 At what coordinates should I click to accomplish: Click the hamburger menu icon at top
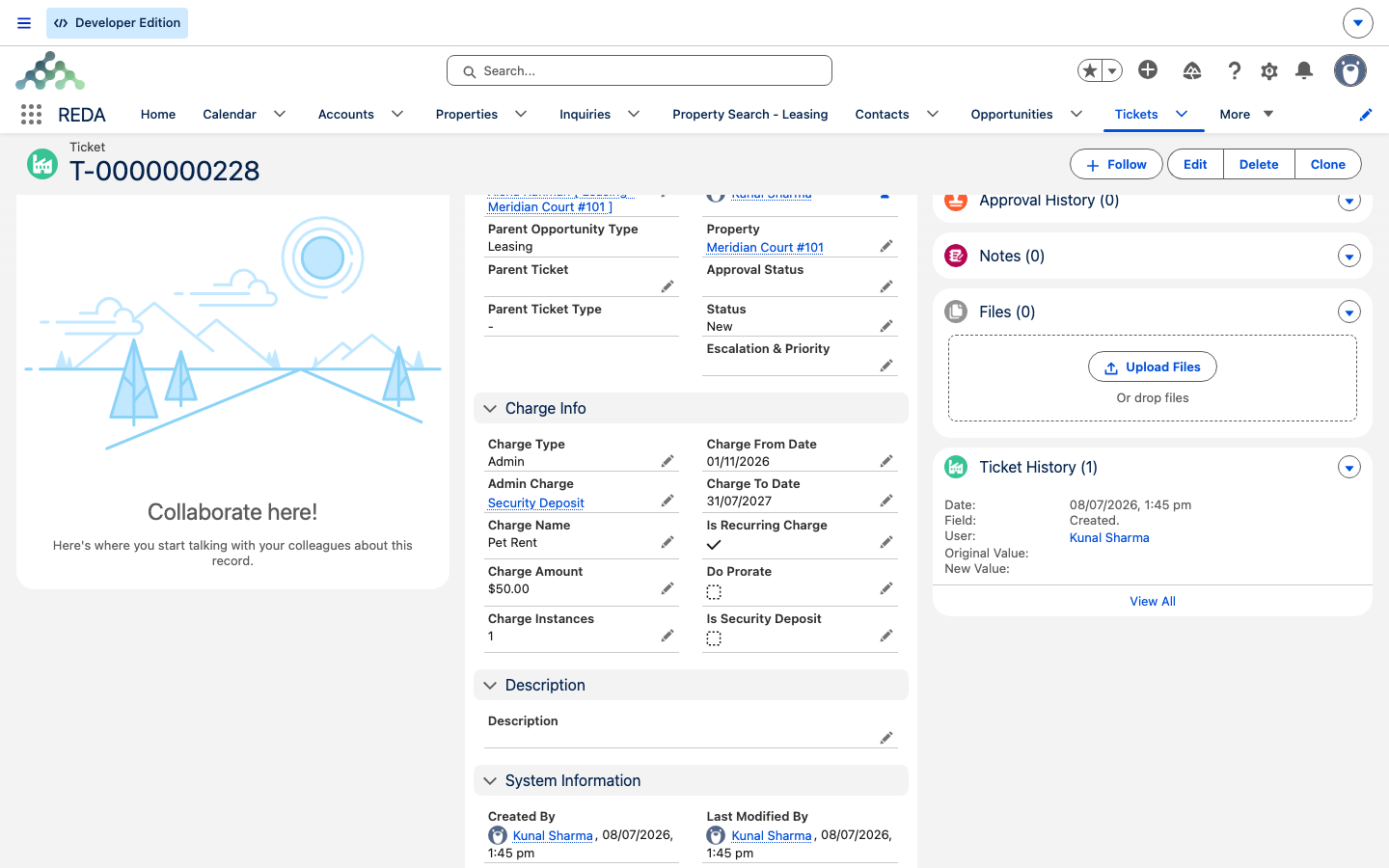point(24,23)
